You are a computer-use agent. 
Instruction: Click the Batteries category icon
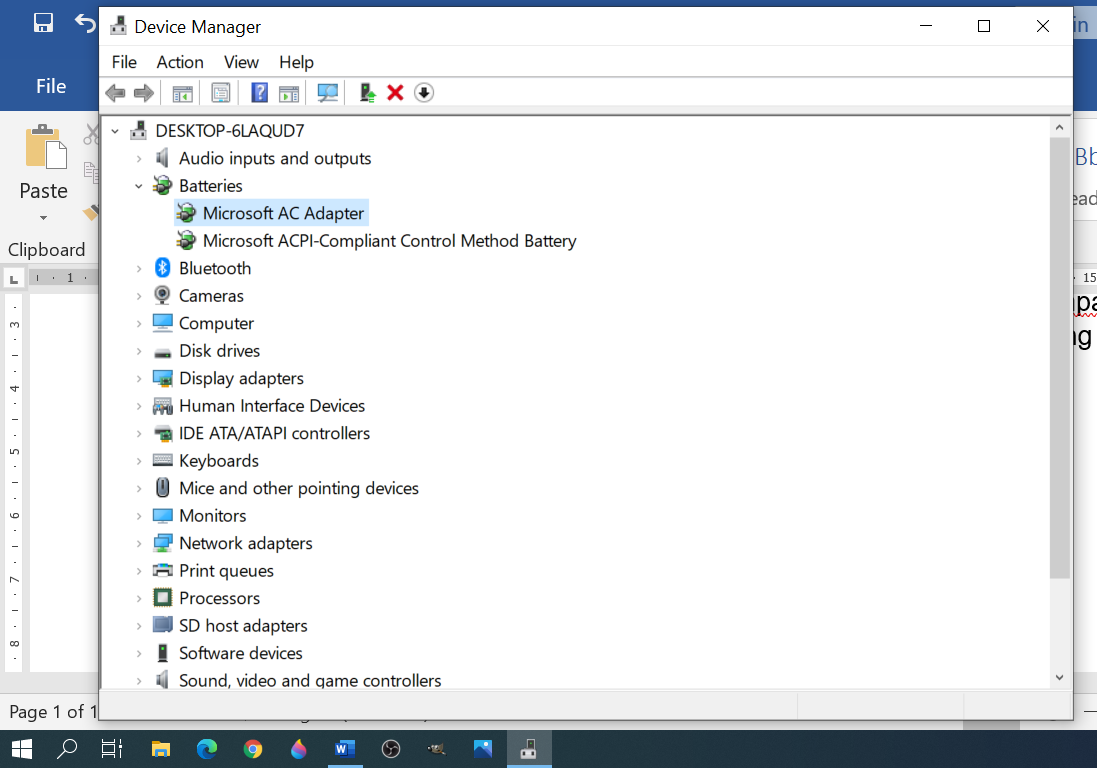point(162,185)
